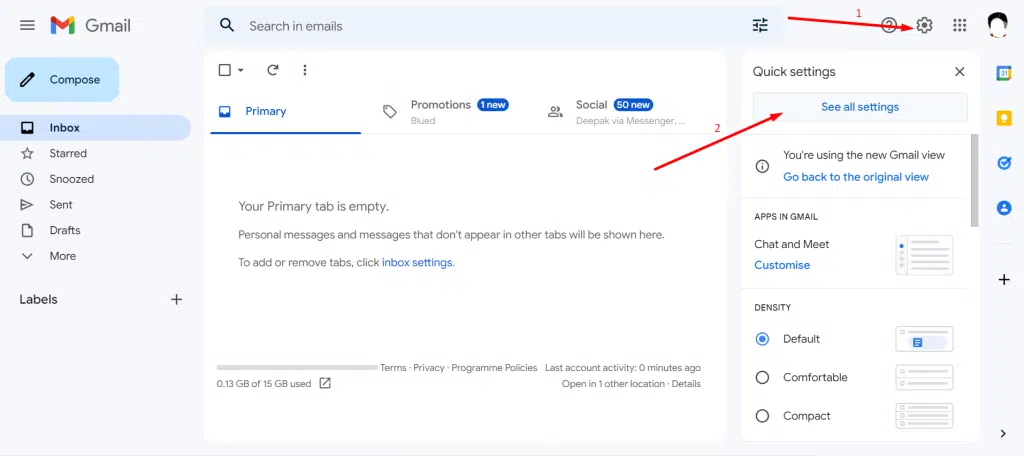
Task: Switch to the Social tab
Action: 615,111
